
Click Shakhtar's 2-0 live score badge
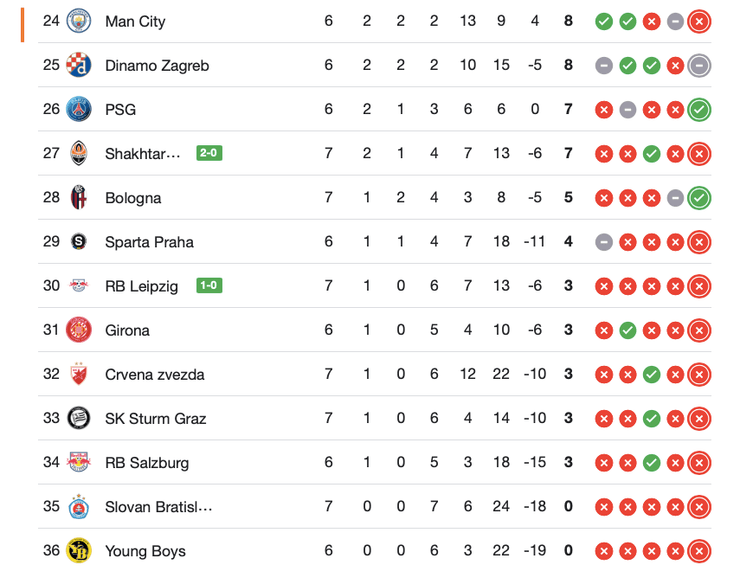tap(209, 153)
